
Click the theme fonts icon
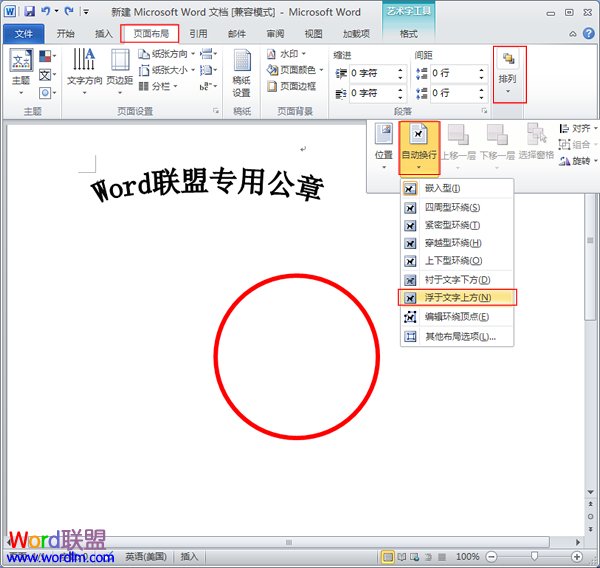45,75
